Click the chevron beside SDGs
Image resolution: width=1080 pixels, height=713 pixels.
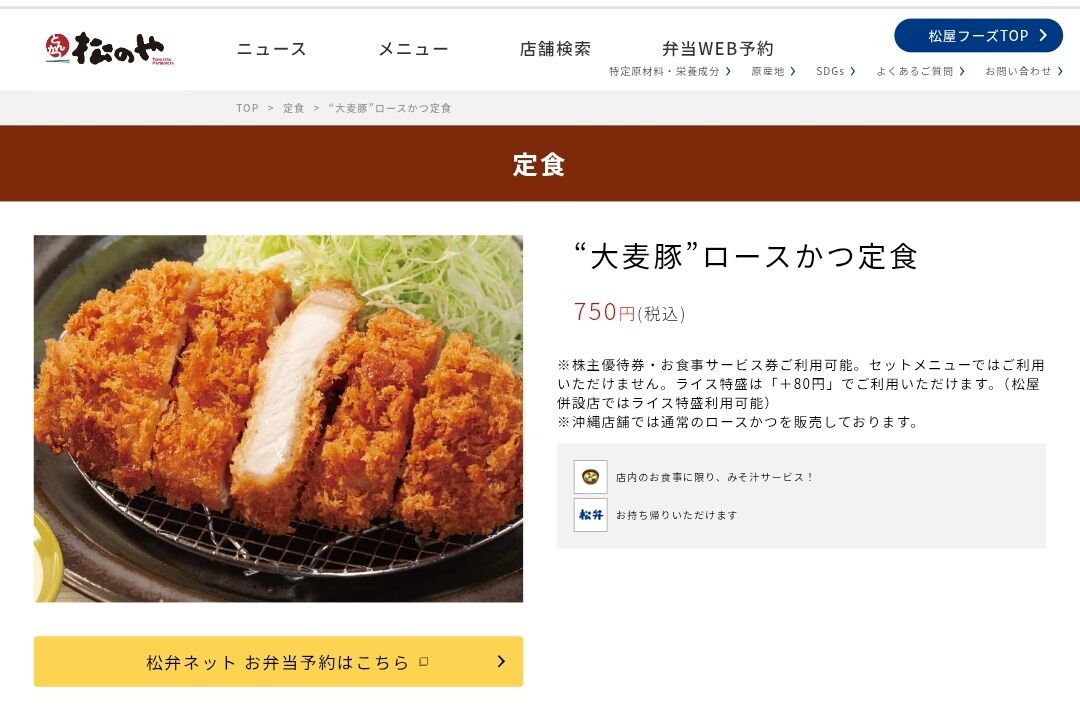(853, 71)
